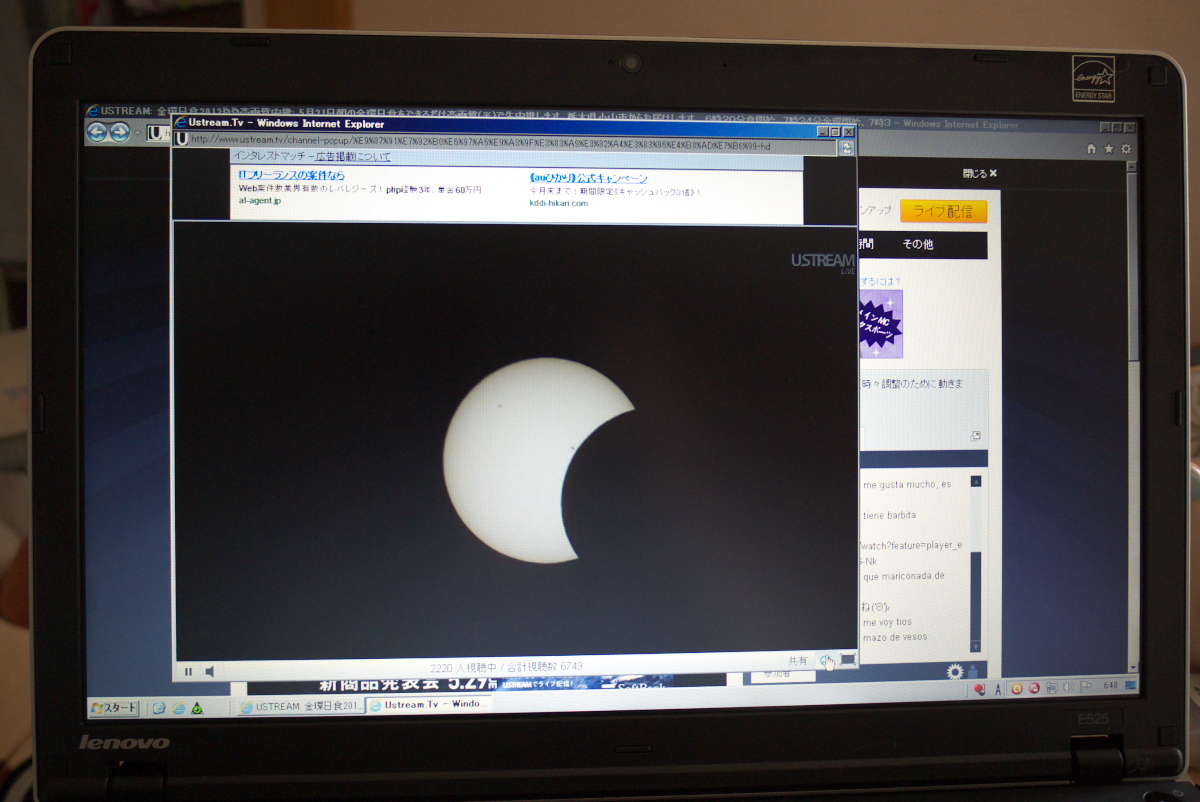Click the chat message 'me gusta mucho, es'
The height and width of the screenshot is (802, 1200).
[907, 484]
